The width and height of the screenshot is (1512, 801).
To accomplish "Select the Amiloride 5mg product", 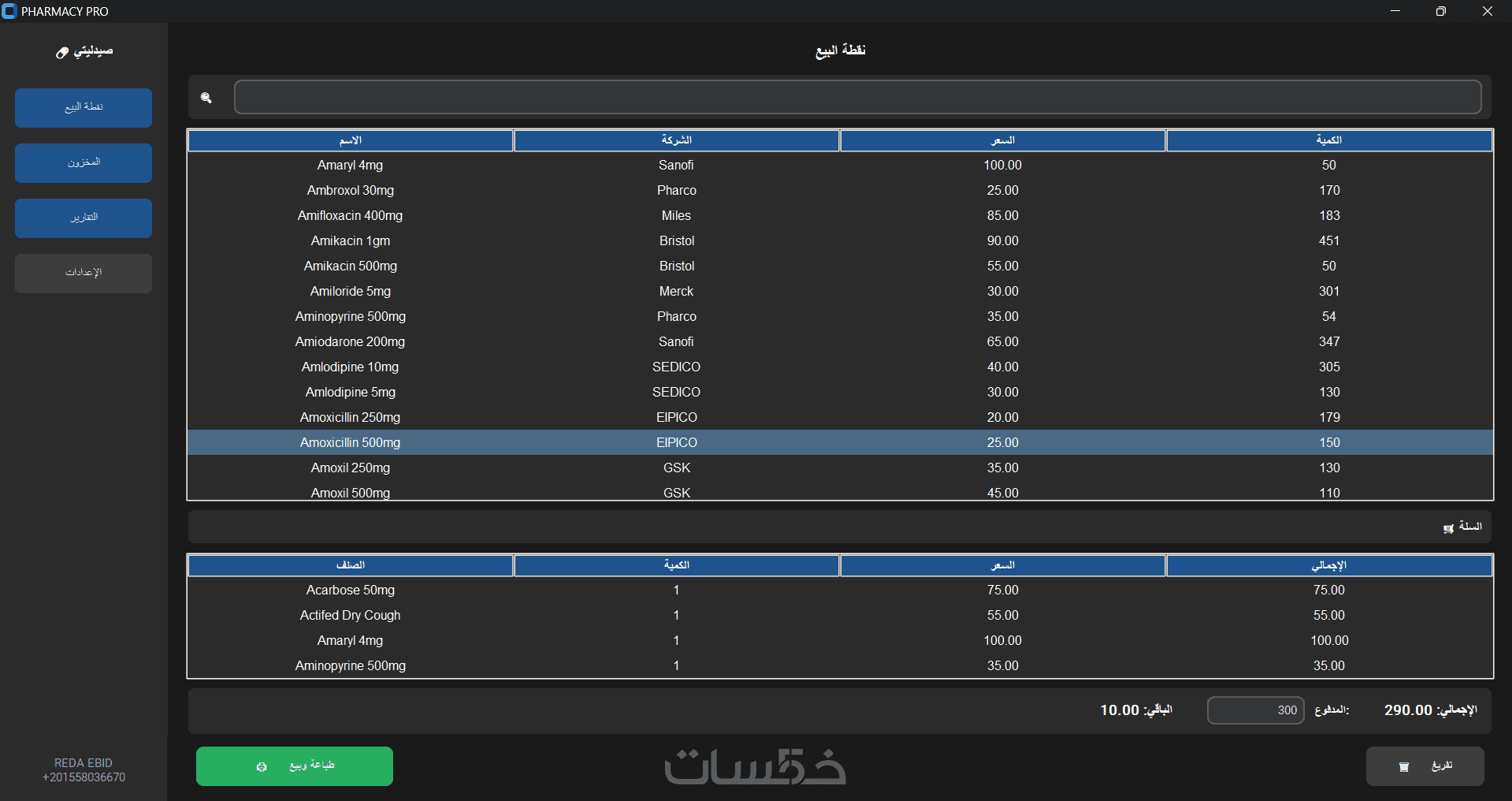I will [x=840, y=291].
